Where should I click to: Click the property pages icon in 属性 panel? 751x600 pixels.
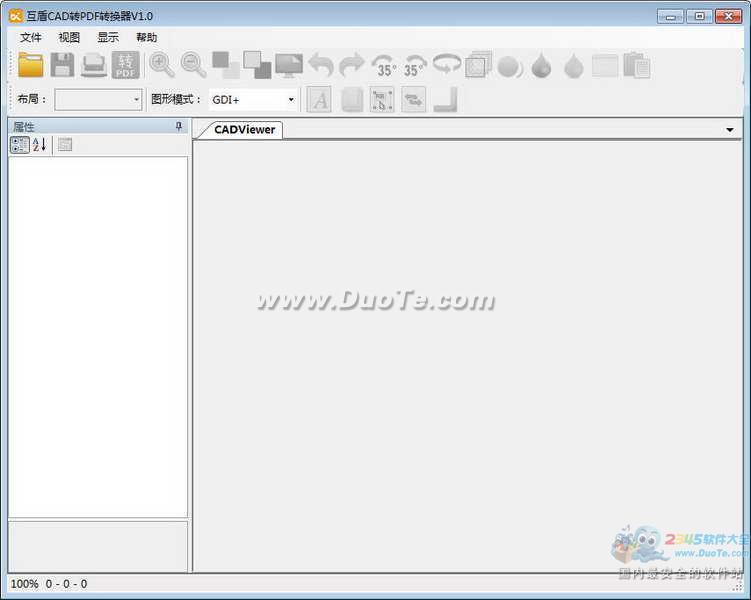[x=65, y=145]
